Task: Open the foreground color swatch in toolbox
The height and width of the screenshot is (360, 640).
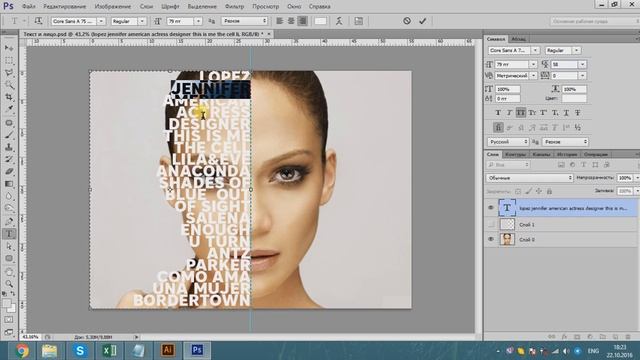Action: click(7, 304)
